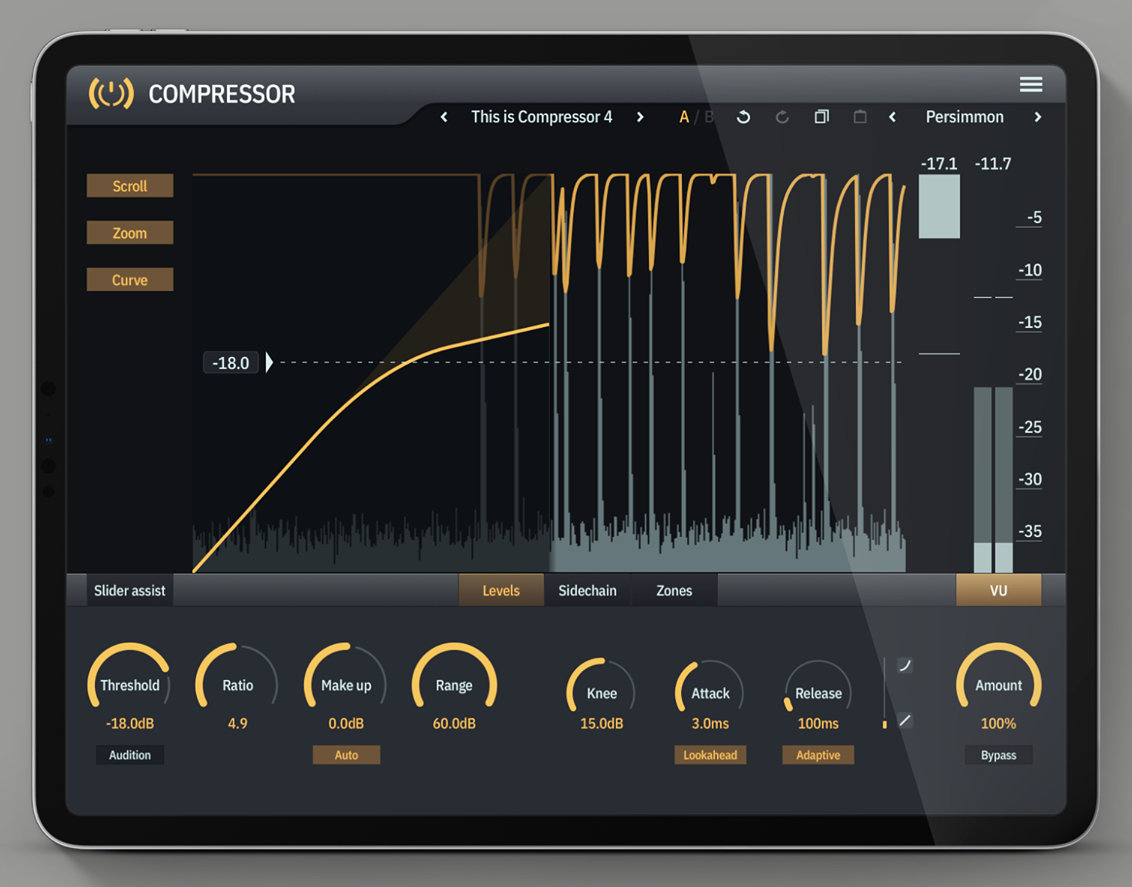1132x887 pixels.
Task: Enable the Bypass button under Amount
Action: (x=998, y=755)
